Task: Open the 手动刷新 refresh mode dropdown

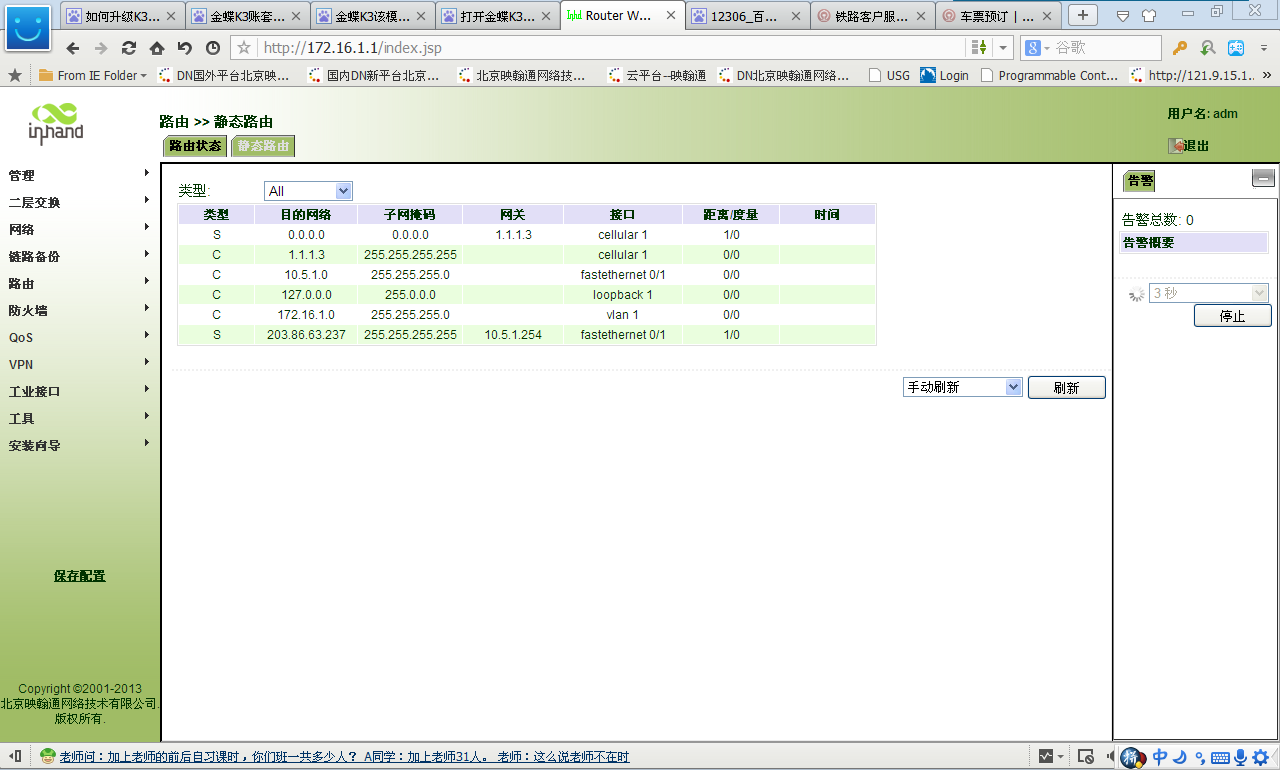Action: [962, 387]
